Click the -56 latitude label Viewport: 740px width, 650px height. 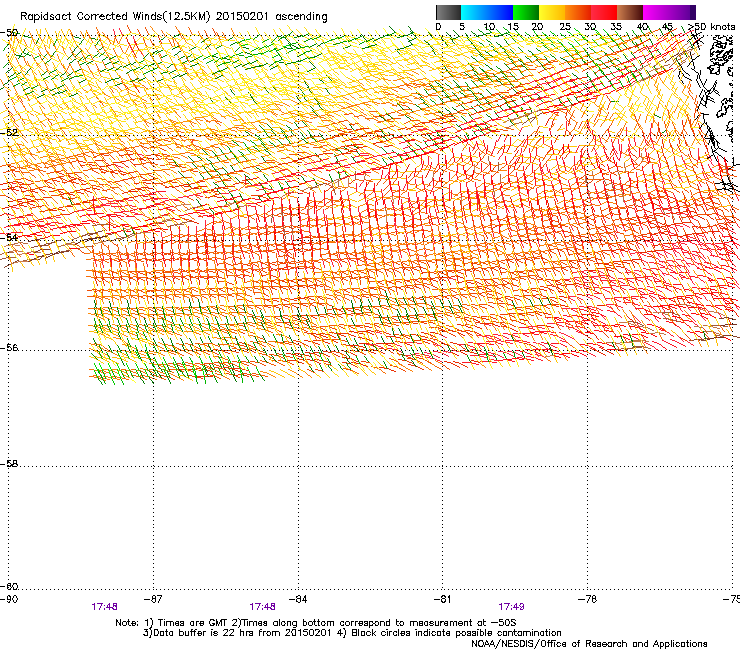click(9, 347)
